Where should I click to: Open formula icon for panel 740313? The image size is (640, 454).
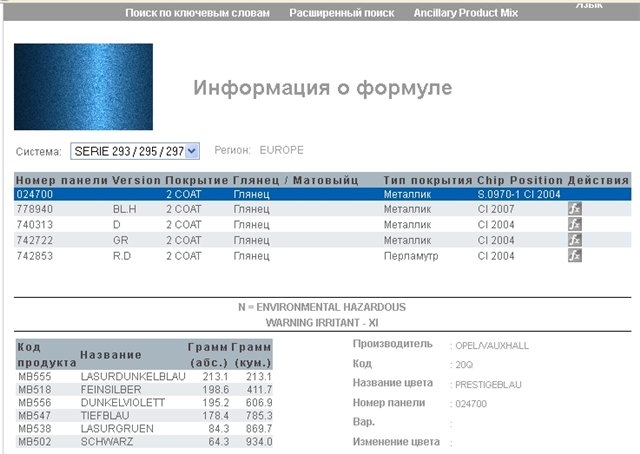[574, 225]
